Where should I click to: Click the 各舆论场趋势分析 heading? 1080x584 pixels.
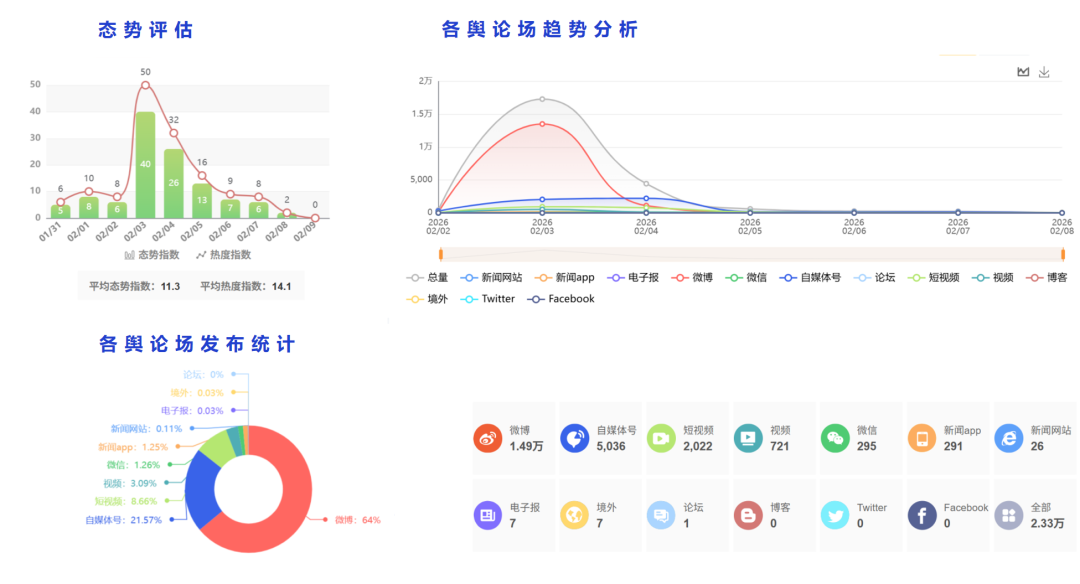tap(539, 30)
